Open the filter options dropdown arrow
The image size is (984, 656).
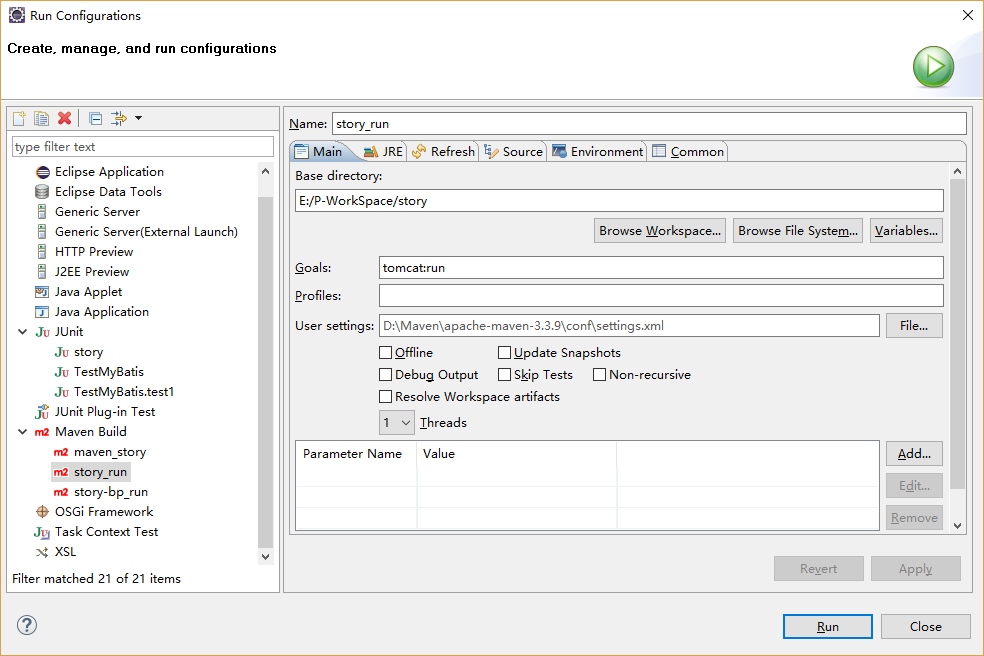[139, 118]
